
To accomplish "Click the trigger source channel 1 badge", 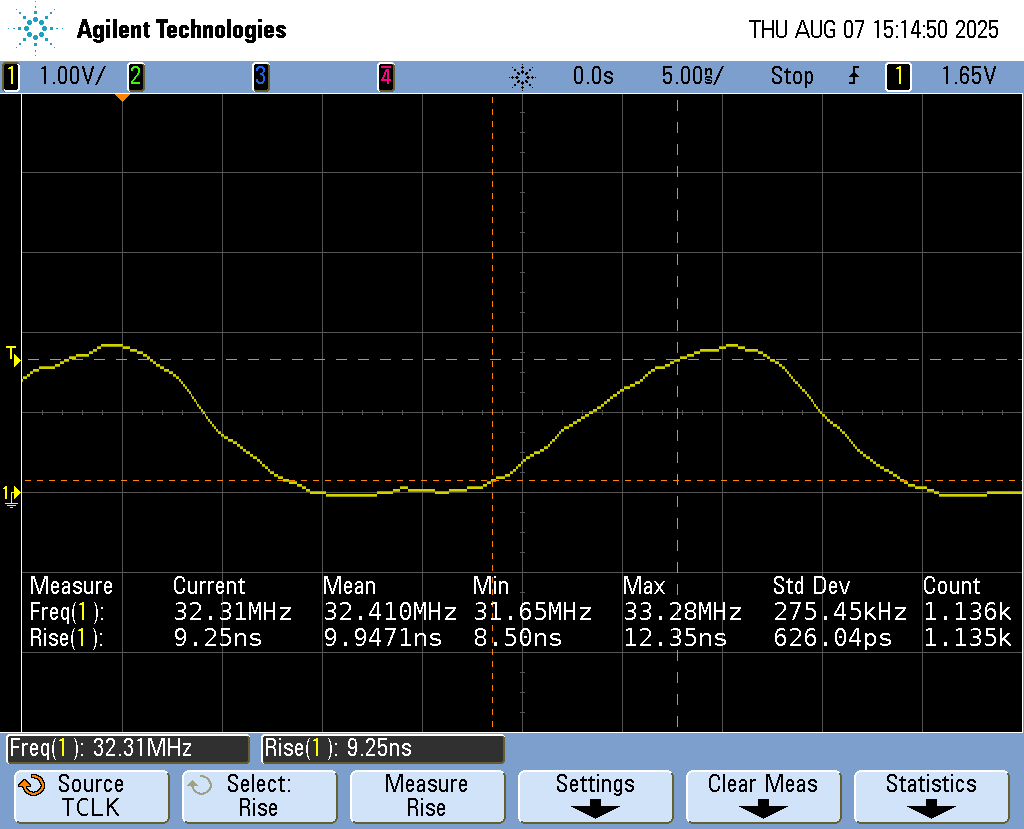I will [898, 76].
